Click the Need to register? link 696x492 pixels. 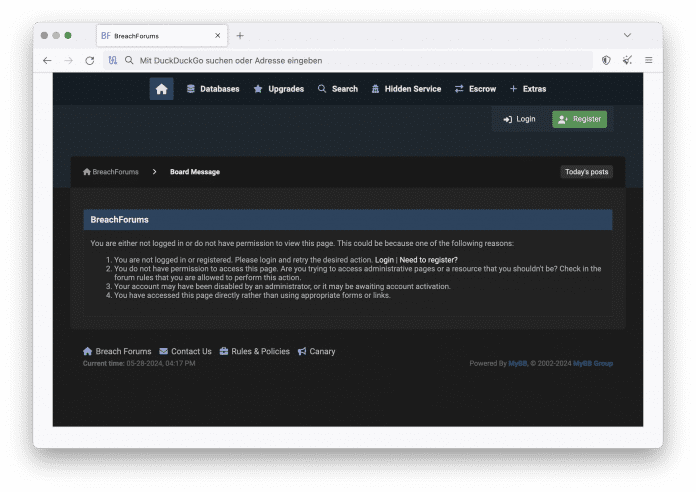point(428,260)
